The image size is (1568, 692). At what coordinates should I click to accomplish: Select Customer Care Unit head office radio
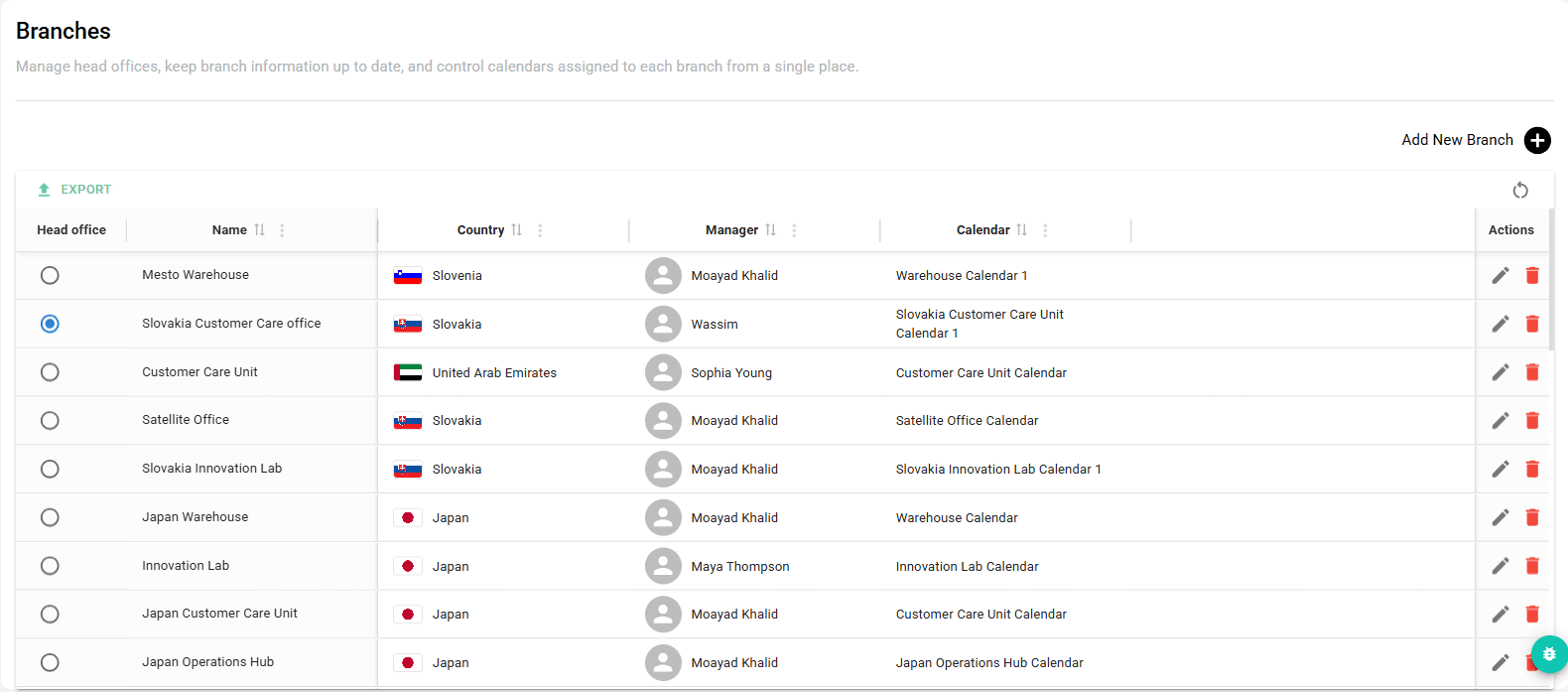50,372
